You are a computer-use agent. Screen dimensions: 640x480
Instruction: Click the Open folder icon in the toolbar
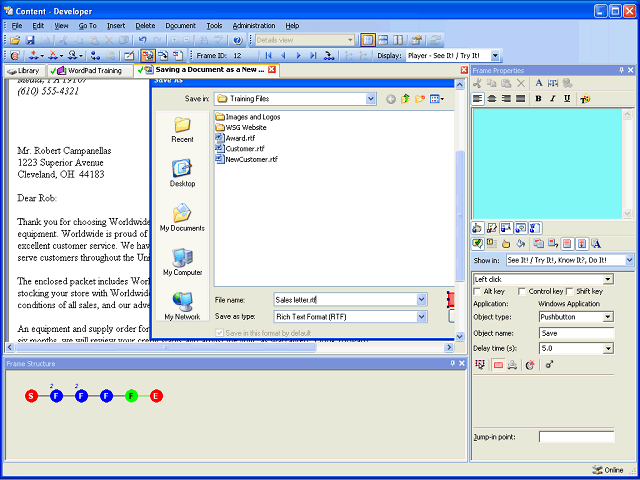point(15,40)
